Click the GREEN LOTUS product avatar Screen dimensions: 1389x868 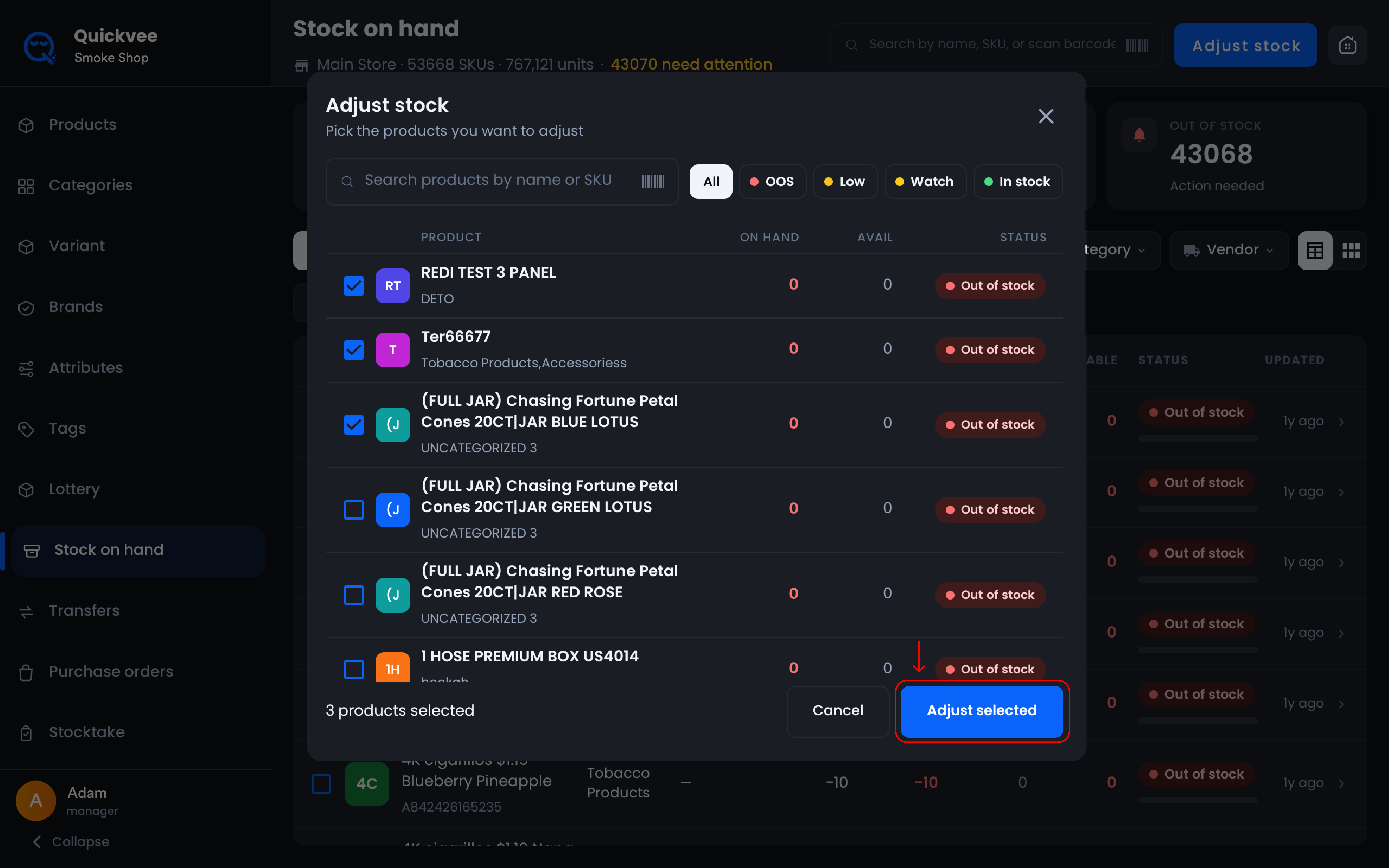coord(393,510)
